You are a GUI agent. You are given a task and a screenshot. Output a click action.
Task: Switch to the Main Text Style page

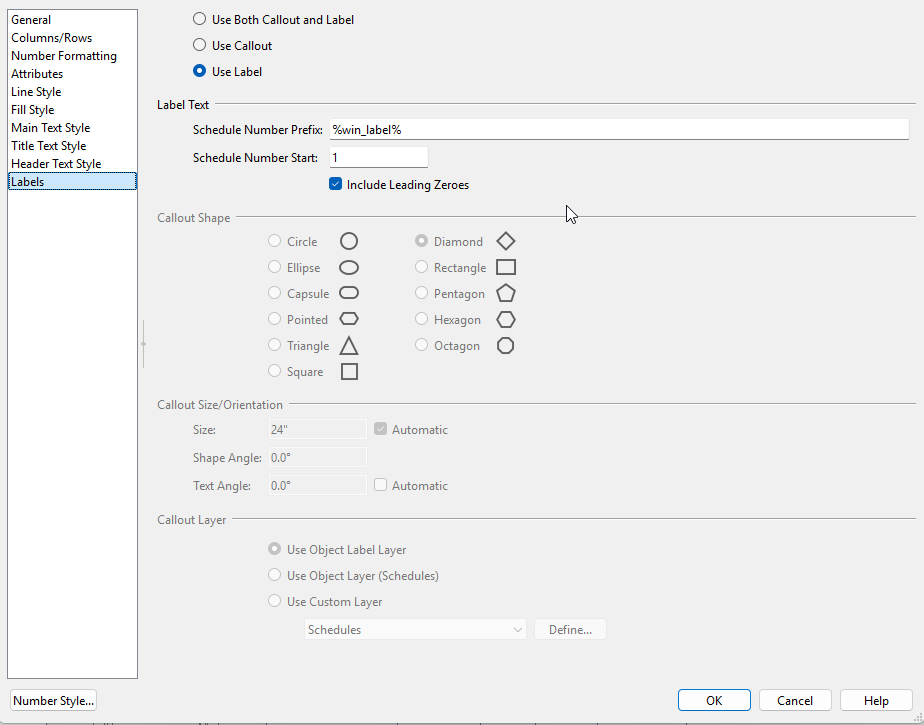click(x=51, y=128)
